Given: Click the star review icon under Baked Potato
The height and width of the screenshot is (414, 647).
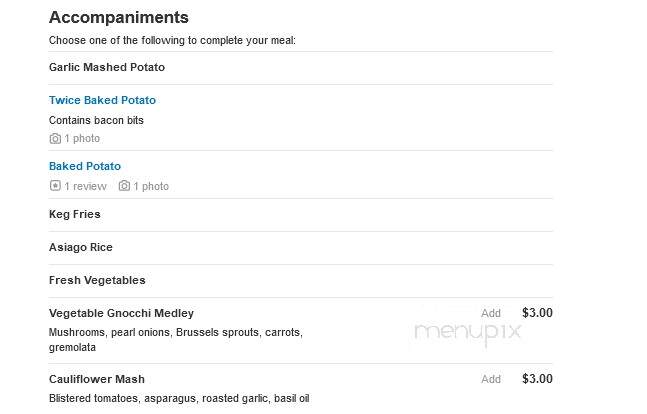Looking at the screenshot, I should (x=55, y=186).
